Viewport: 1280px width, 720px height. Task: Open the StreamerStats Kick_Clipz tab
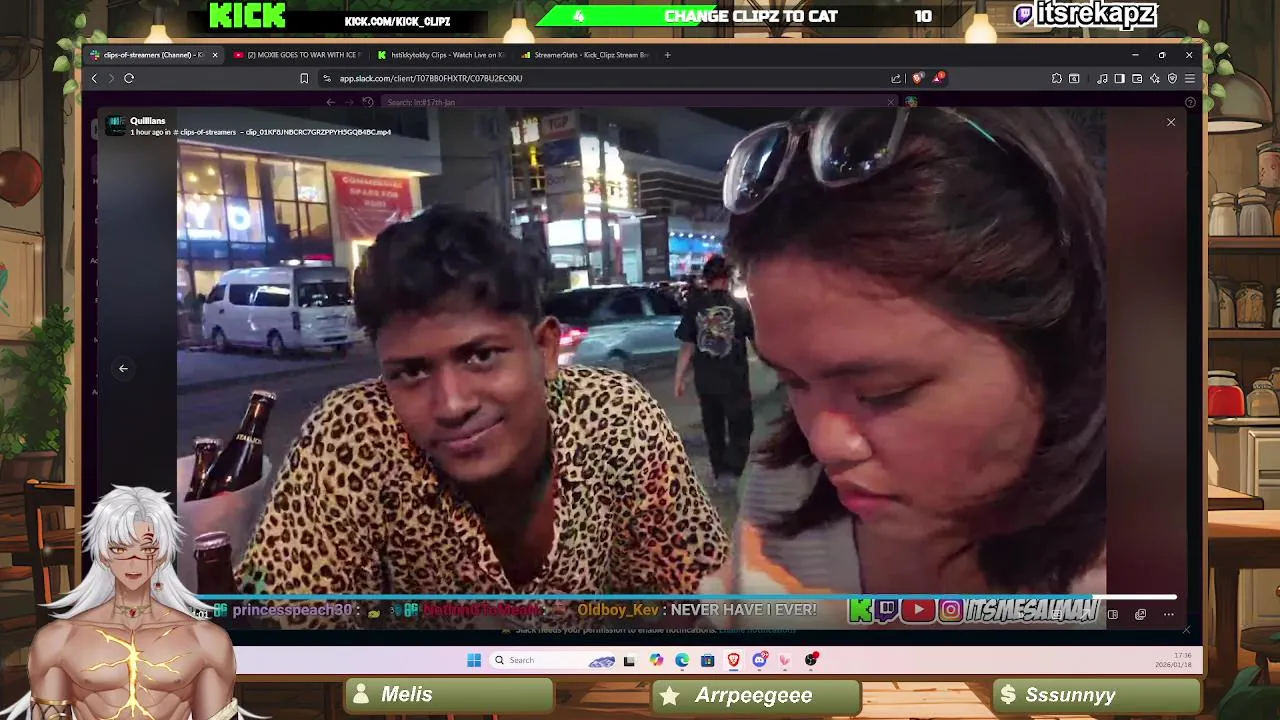(x=585, y=55)
